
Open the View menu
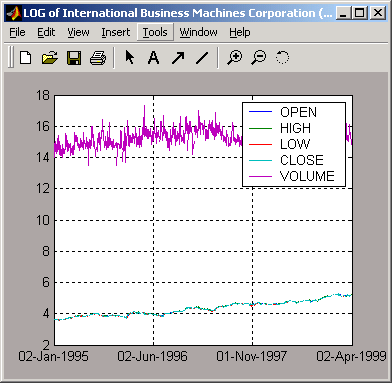(x=78, y=32)
